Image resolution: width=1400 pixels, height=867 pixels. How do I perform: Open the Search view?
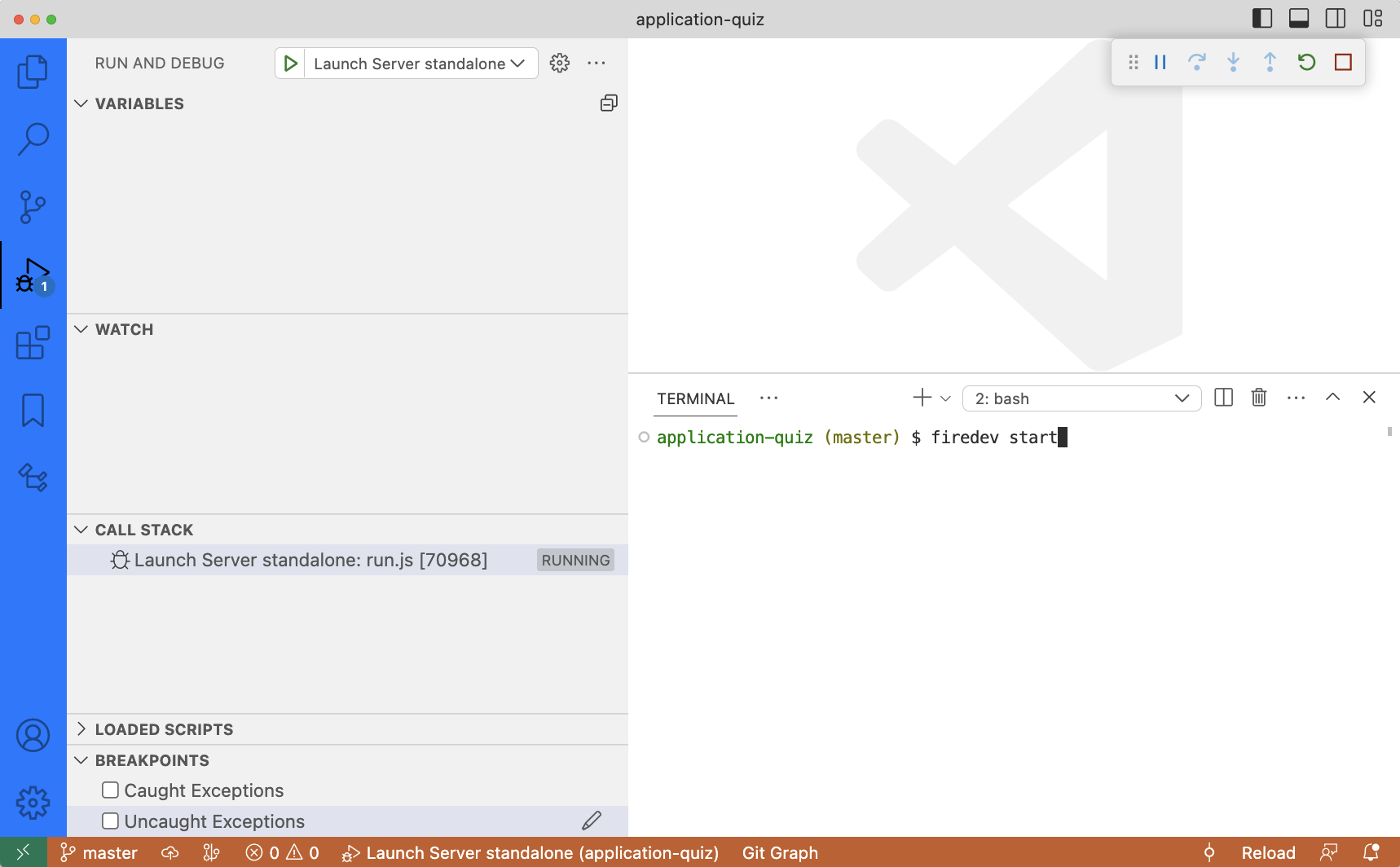click(33, 139)
